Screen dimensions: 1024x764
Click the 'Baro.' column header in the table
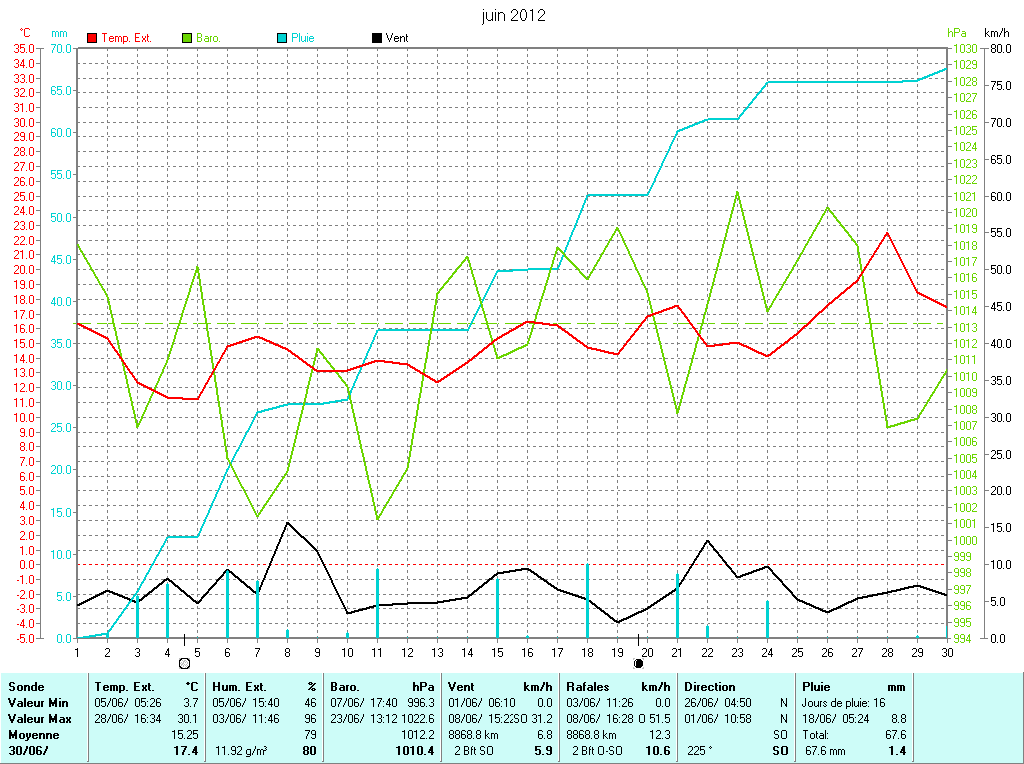click(346, 687)
